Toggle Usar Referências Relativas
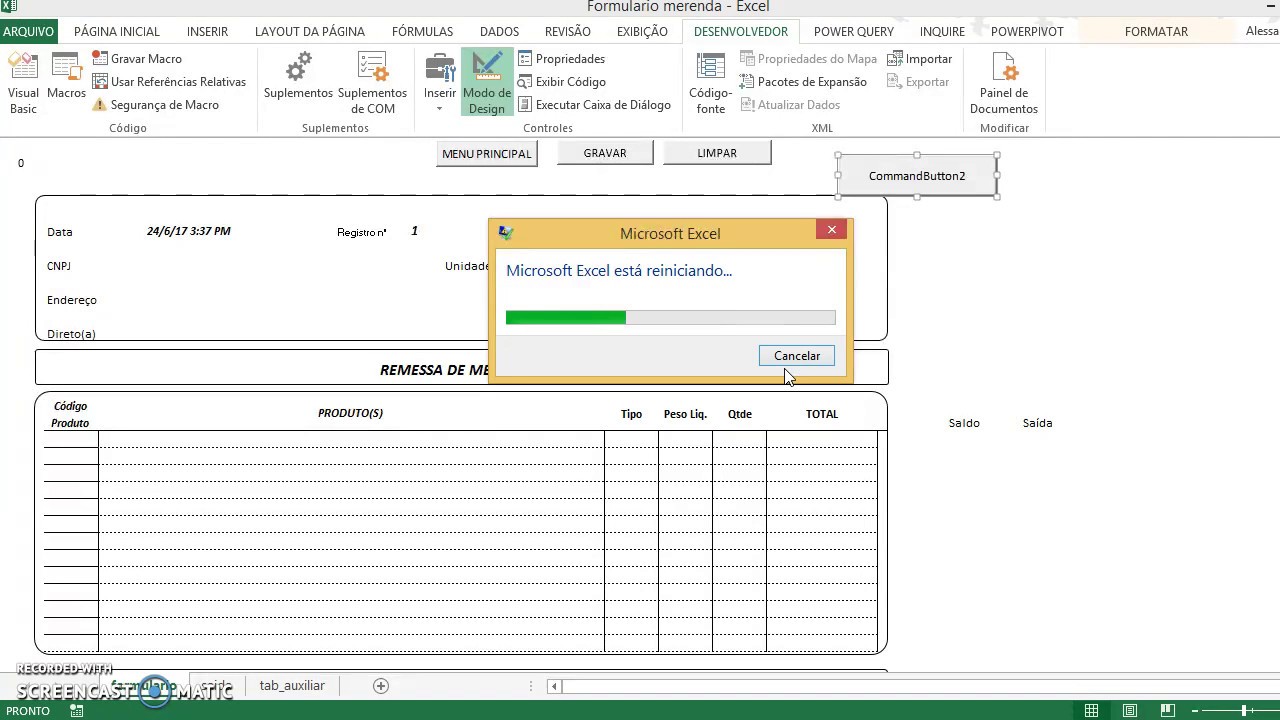This screenshot has height=720, width=1280. (169, 82)
